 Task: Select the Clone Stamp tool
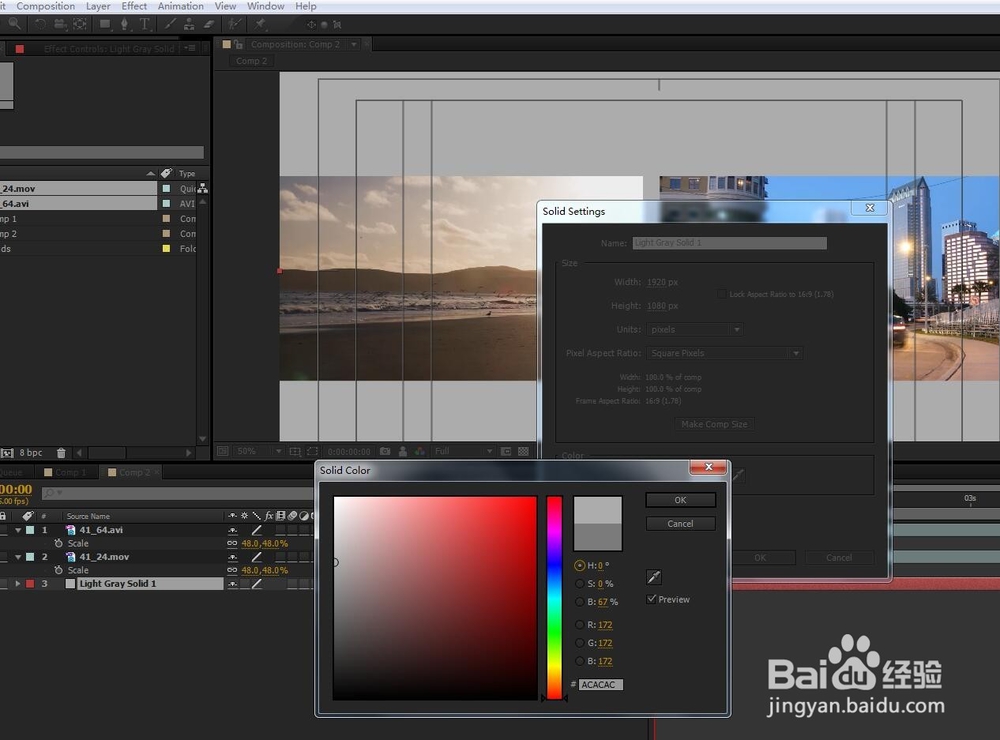pyautogui.click(x=189, y=24)
